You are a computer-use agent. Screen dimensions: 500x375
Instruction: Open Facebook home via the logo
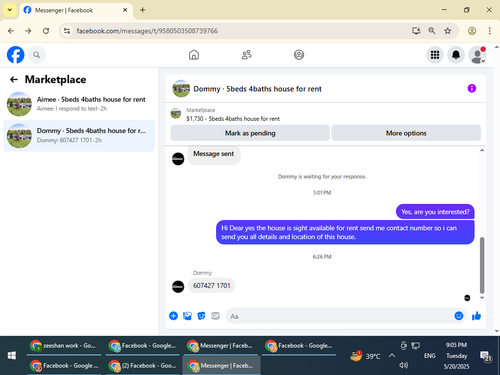(16, 55)
